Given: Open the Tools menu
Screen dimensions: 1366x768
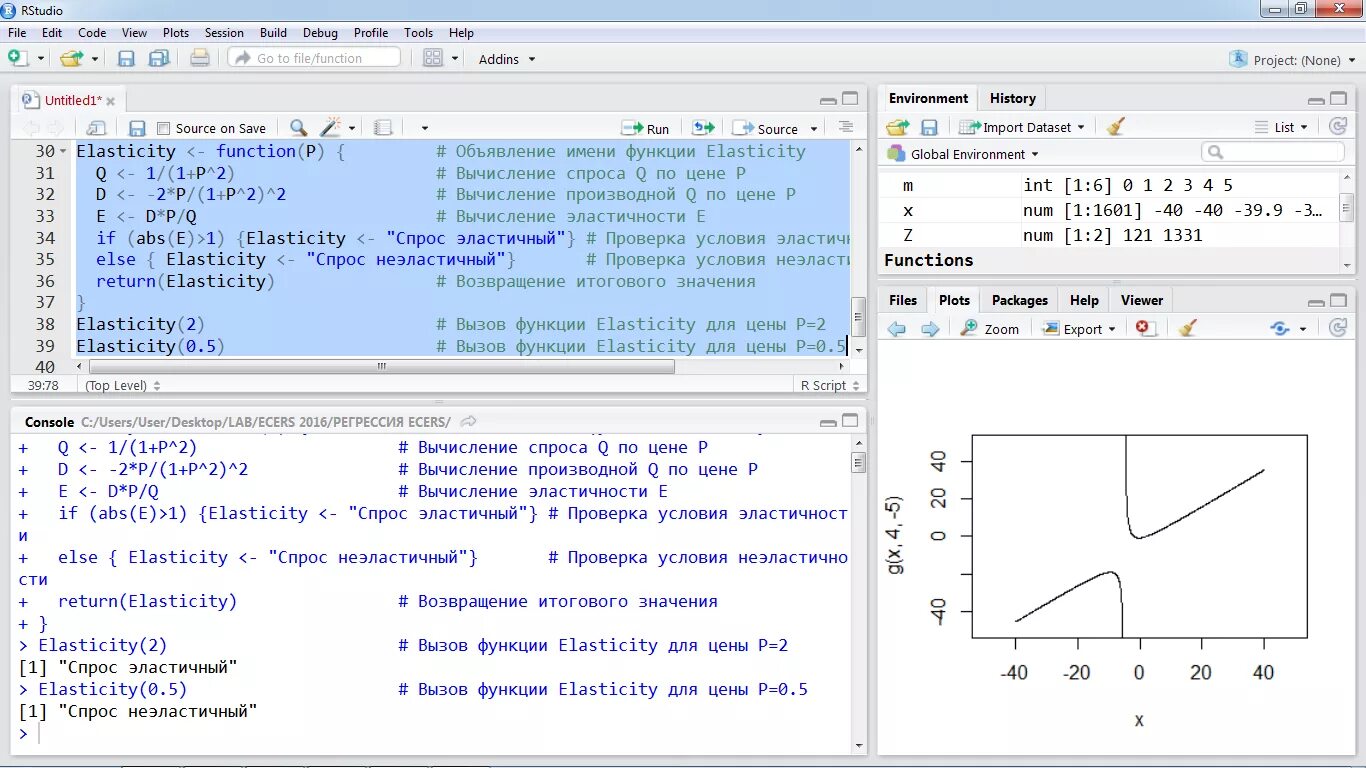Looking at the screenshot, I should pyautogui.click(x=419, y=33).
